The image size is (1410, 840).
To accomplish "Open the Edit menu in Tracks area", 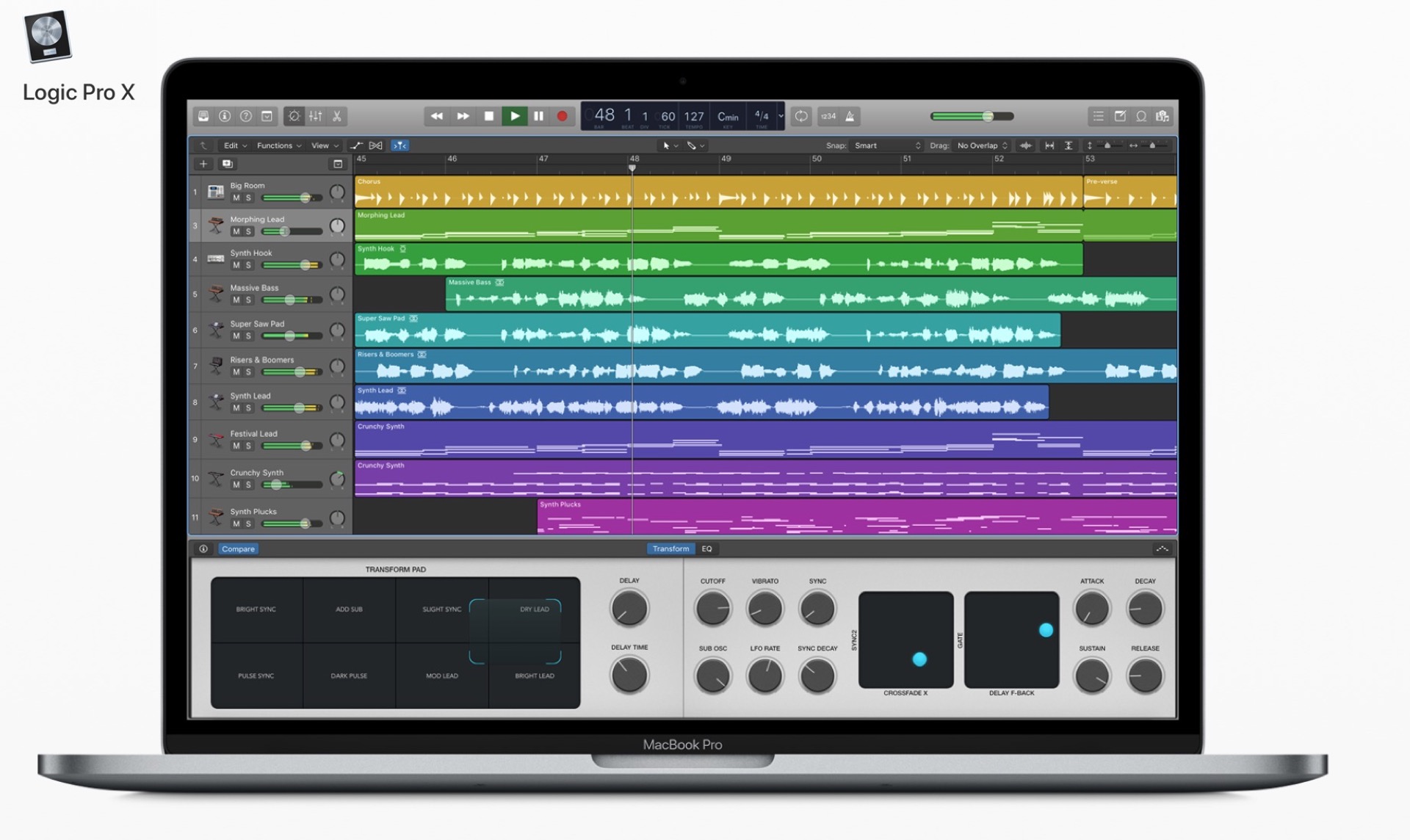I will pyautogui.click(x=235, y=145).
